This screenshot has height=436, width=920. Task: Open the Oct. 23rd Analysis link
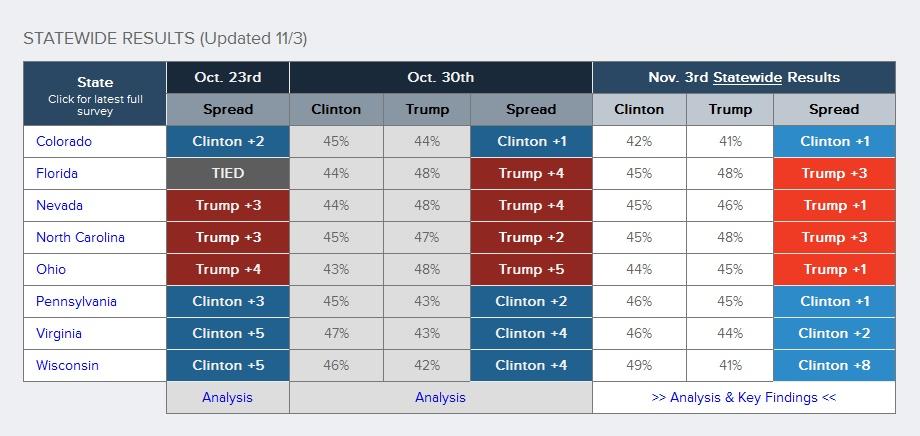coord(227,397)
